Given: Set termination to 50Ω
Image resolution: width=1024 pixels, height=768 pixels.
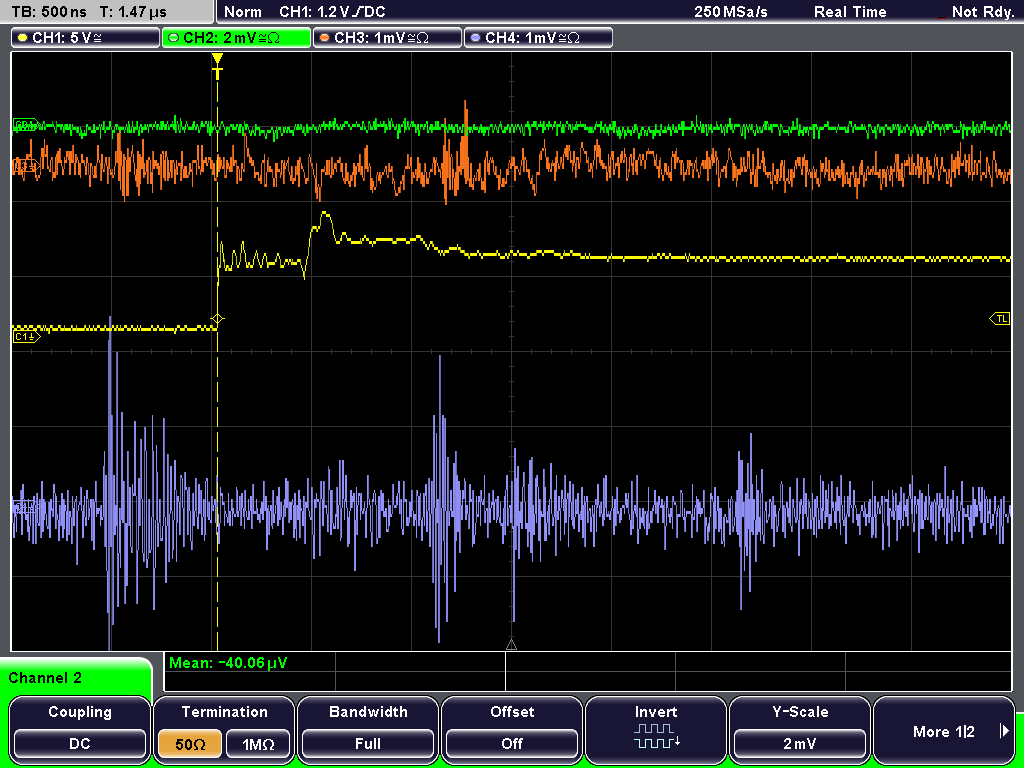Looking at the screenshot, I should (189, 744).
